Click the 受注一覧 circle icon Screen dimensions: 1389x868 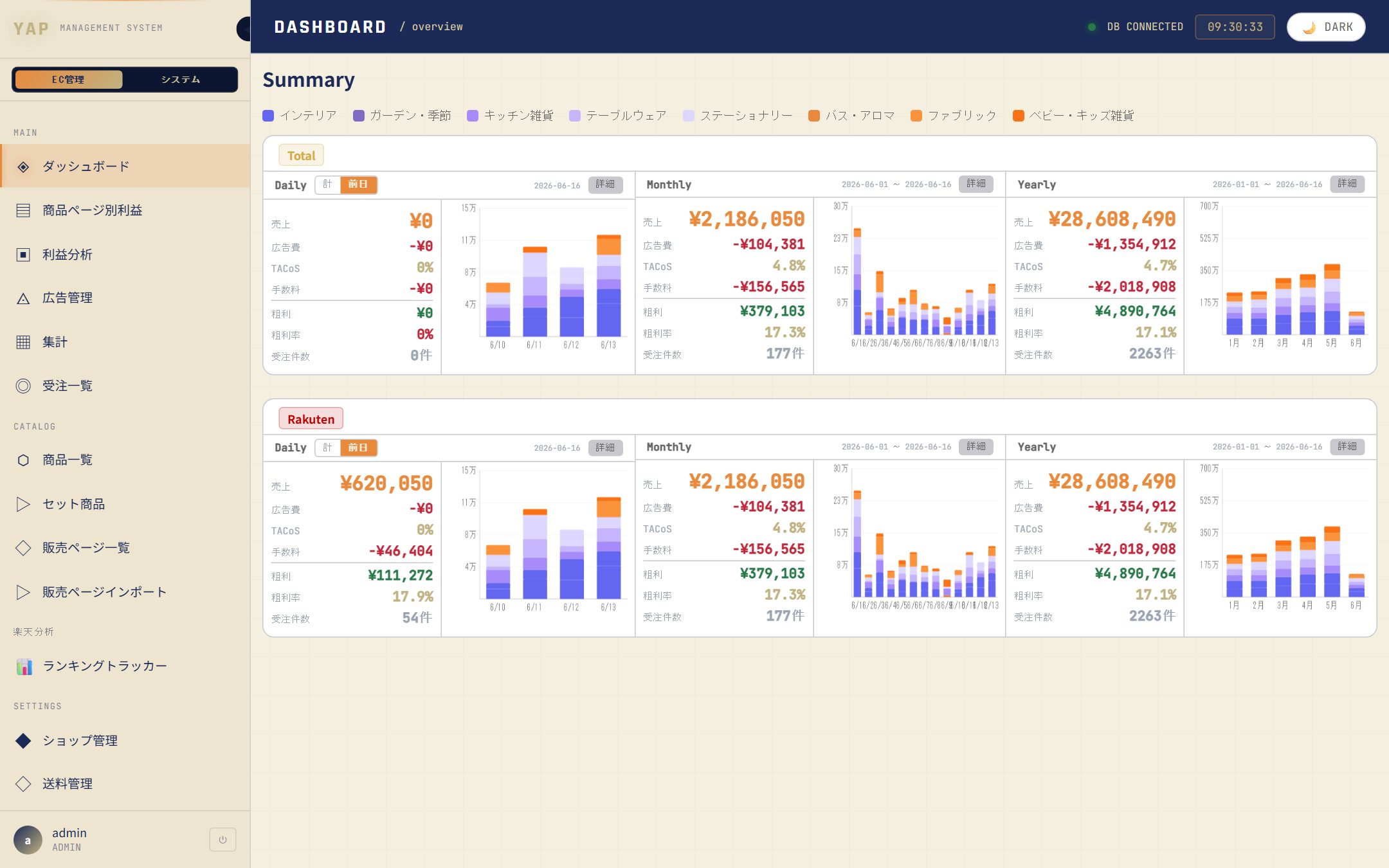pyautogui.click(x=23, y=386)
